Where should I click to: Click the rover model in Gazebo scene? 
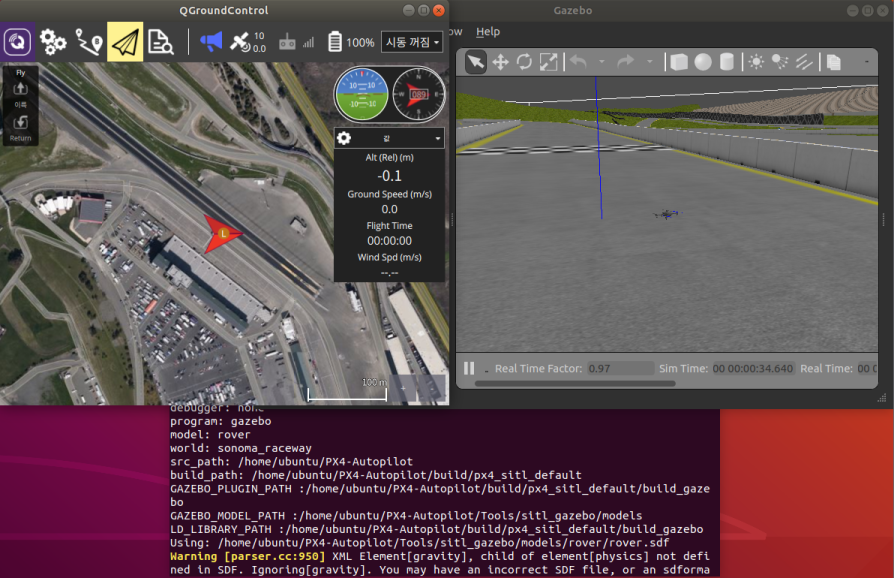click(667, 214)
